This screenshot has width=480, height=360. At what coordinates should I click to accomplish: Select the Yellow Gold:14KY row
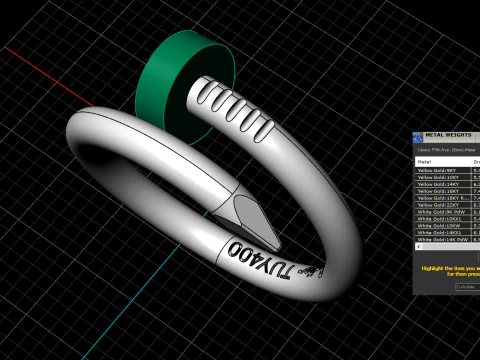click(x=447, y=184)
